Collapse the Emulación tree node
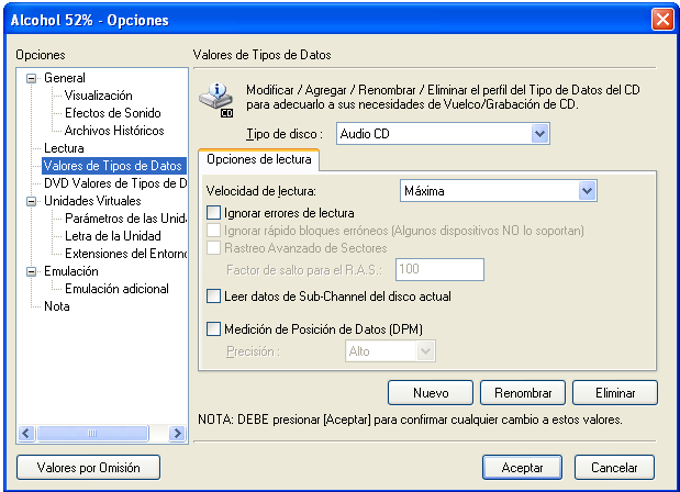 (31, 272)
